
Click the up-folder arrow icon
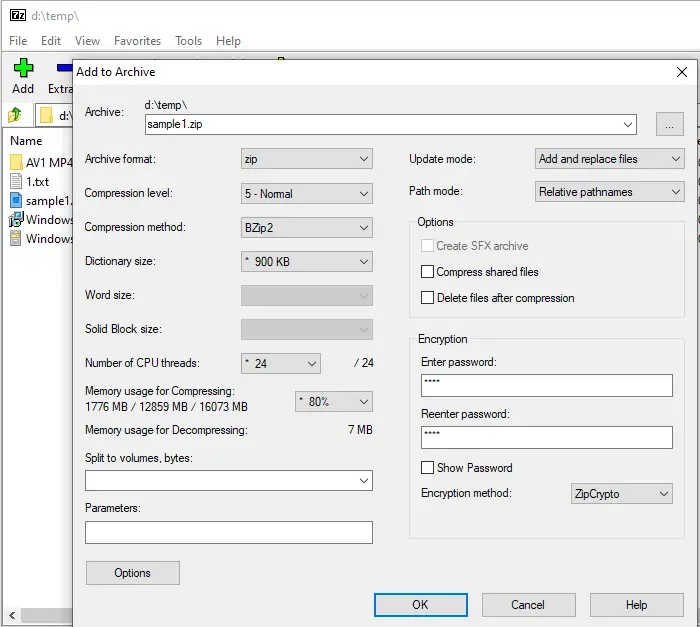15,115
